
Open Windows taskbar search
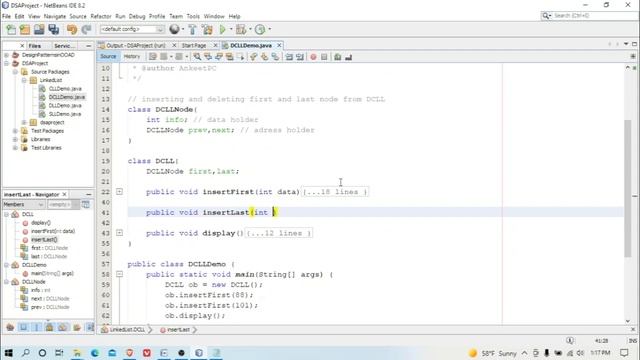[25, 353]
